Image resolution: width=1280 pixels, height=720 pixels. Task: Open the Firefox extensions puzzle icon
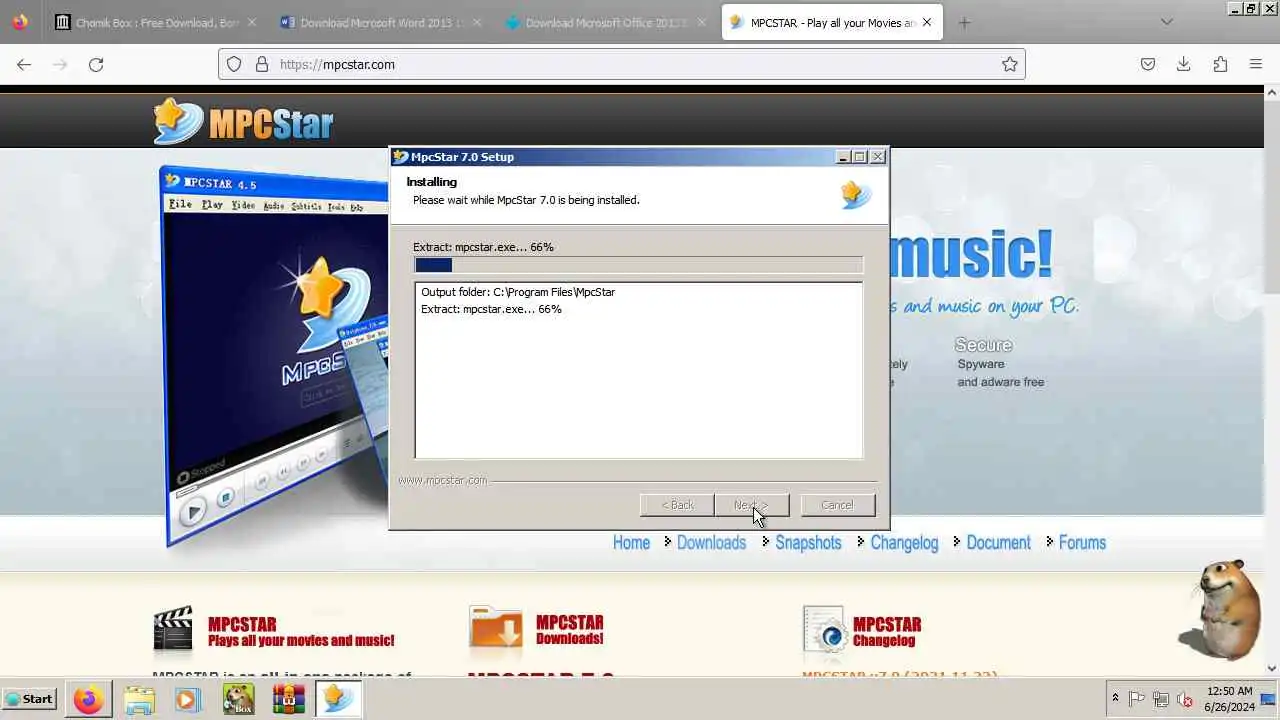pos(1220,64)
